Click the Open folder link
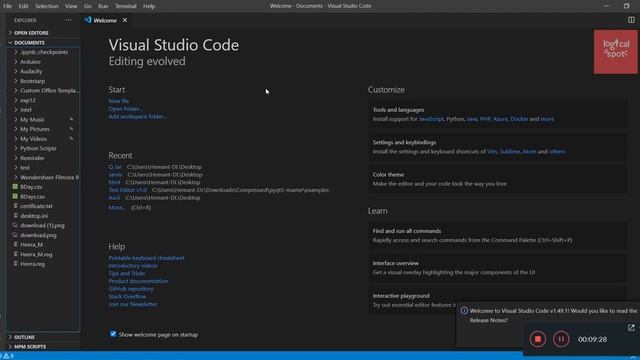The width and height of the screenshot is (640, 360). tap(125, 109)
